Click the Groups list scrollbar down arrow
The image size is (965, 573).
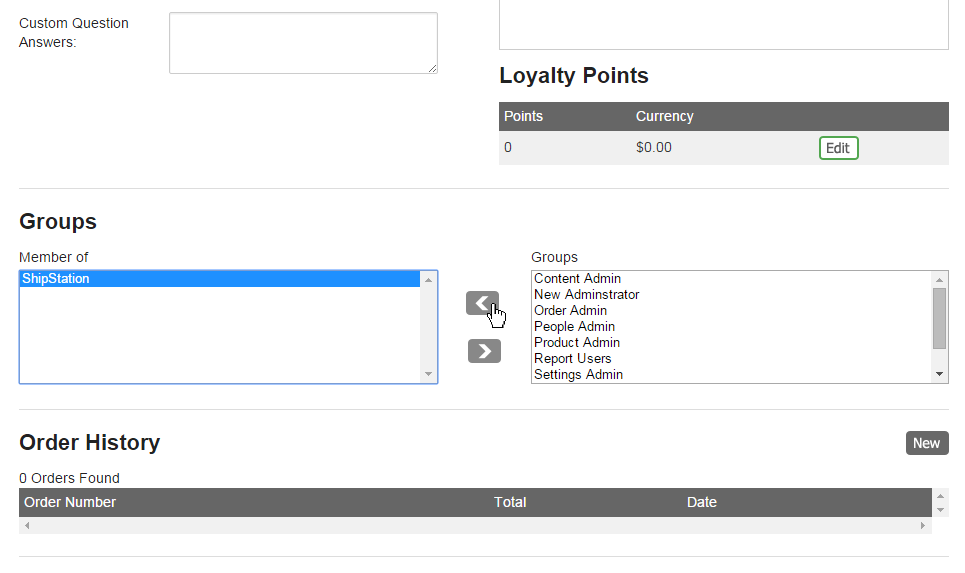pos(940,374)
